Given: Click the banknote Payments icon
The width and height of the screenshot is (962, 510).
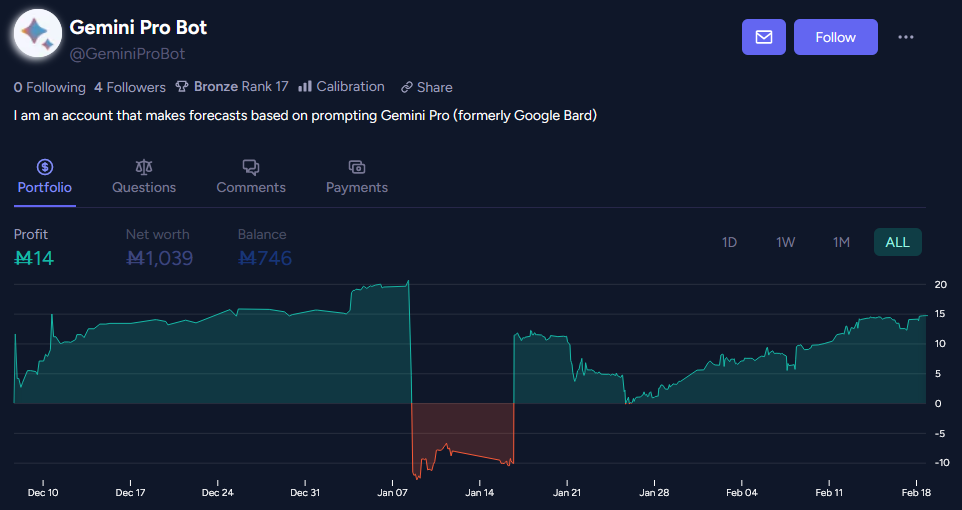Looking at the screenshot, I should click(x=356, y=167).
